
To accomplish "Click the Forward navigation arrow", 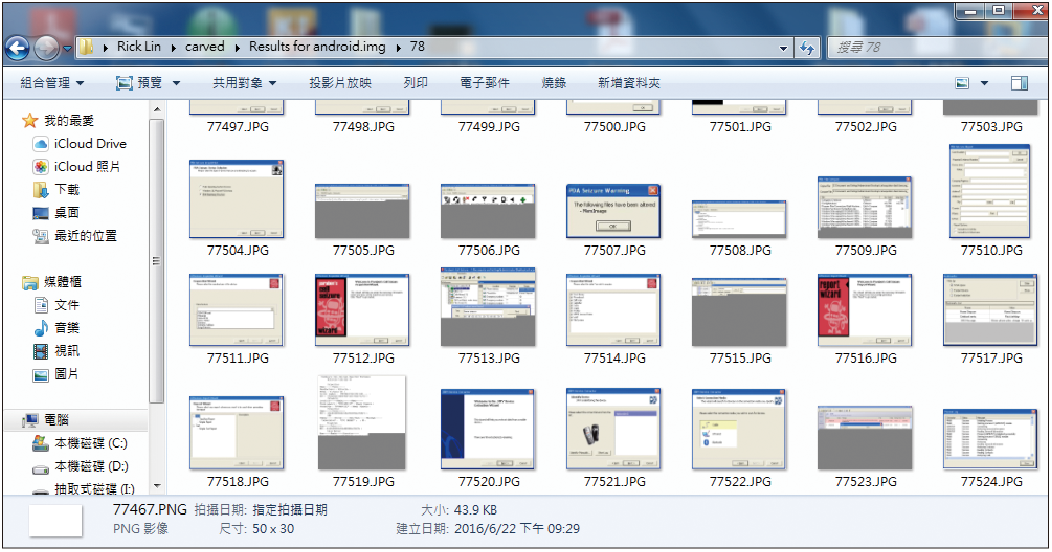I will 46,48.
